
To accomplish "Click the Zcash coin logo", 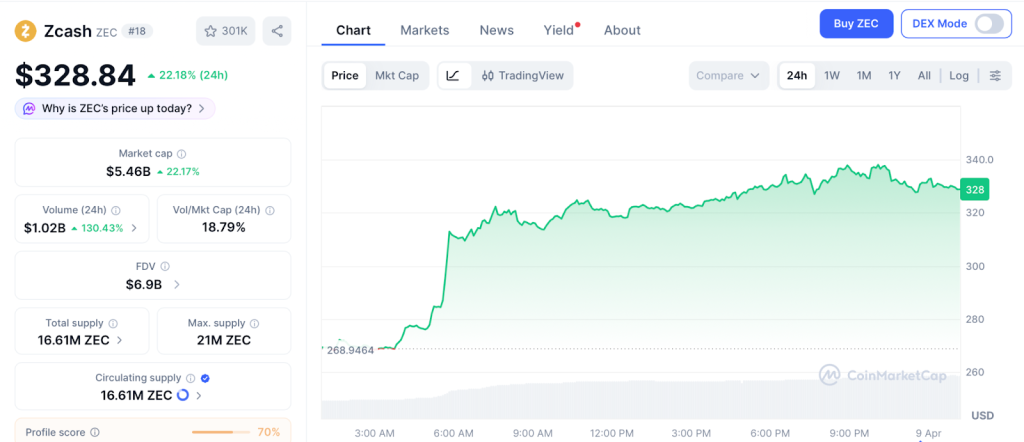I will coord(25,31).
